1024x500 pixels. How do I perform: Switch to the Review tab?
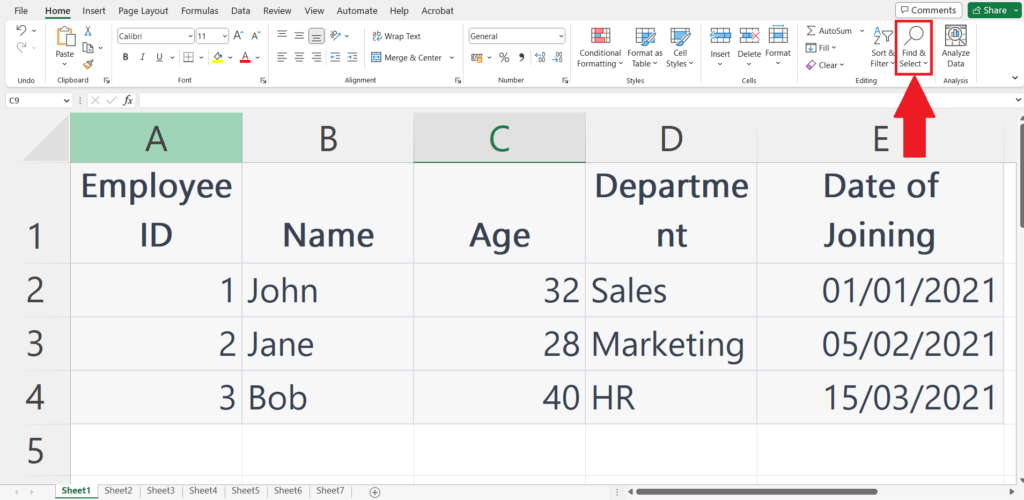click(x=277, y=10)
